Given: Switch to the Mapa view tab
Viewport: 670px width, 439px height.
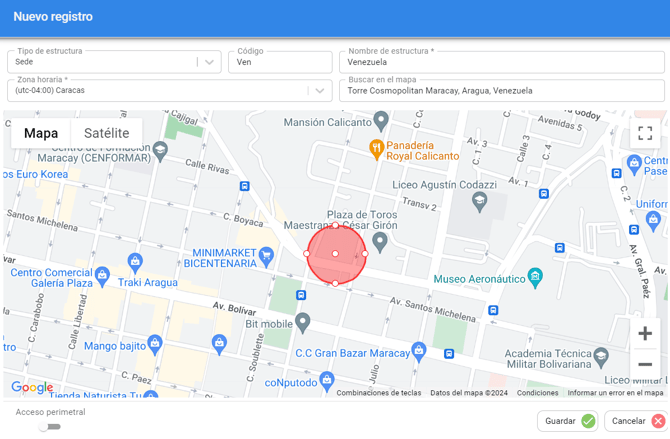Looking at the screenshot, I should pos(41,133).
